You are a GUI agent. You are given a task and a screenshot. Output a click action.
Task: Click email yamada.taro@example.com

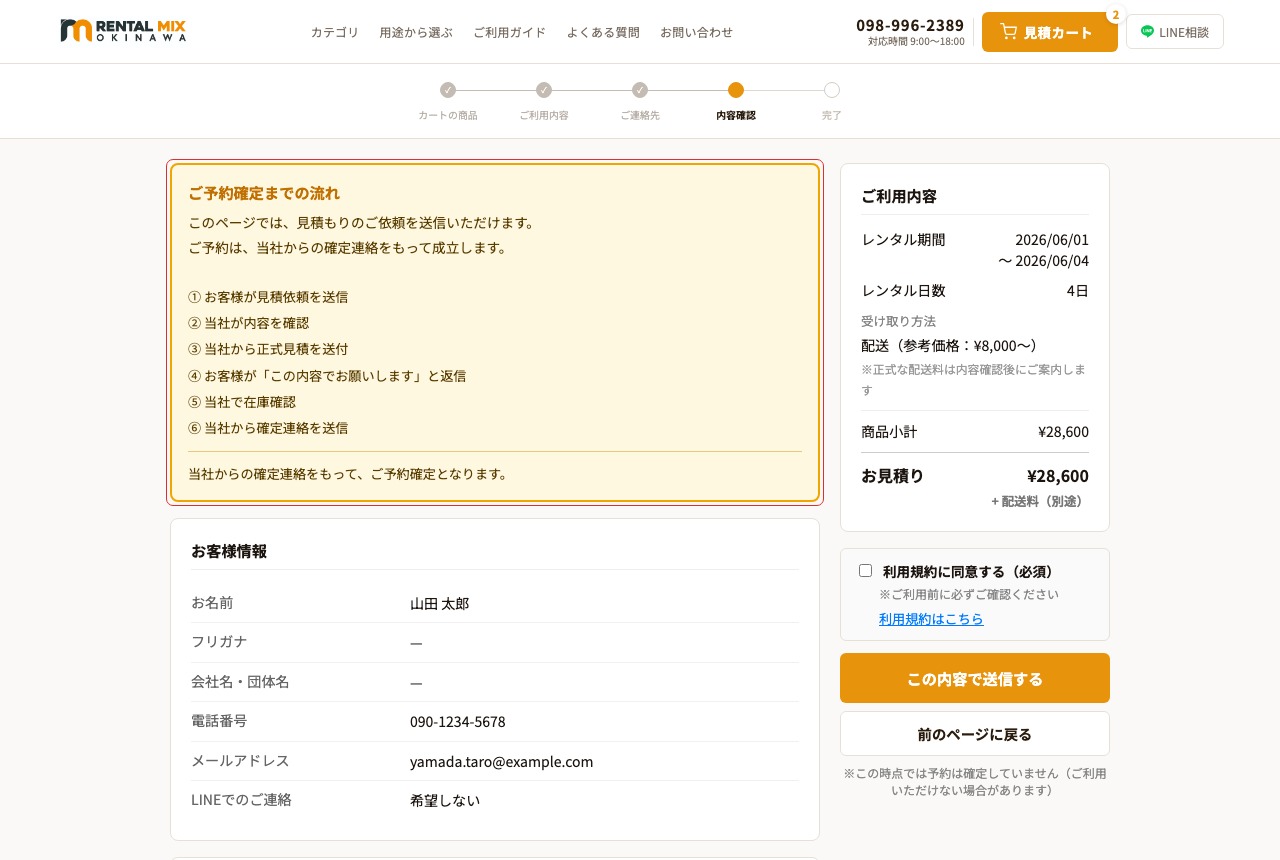pyautogui.click(x=501, y=762)
